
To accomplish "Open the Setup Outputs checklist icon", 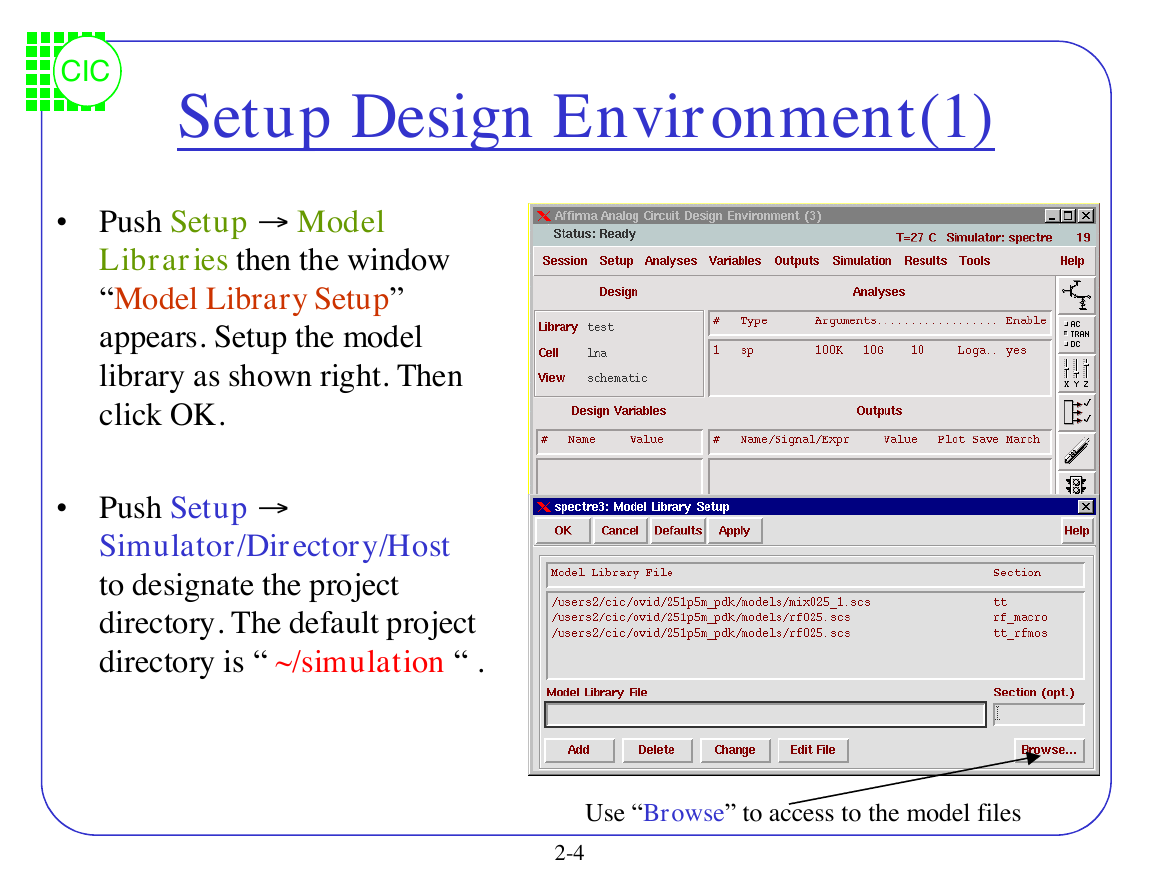I will [1076, 412].
